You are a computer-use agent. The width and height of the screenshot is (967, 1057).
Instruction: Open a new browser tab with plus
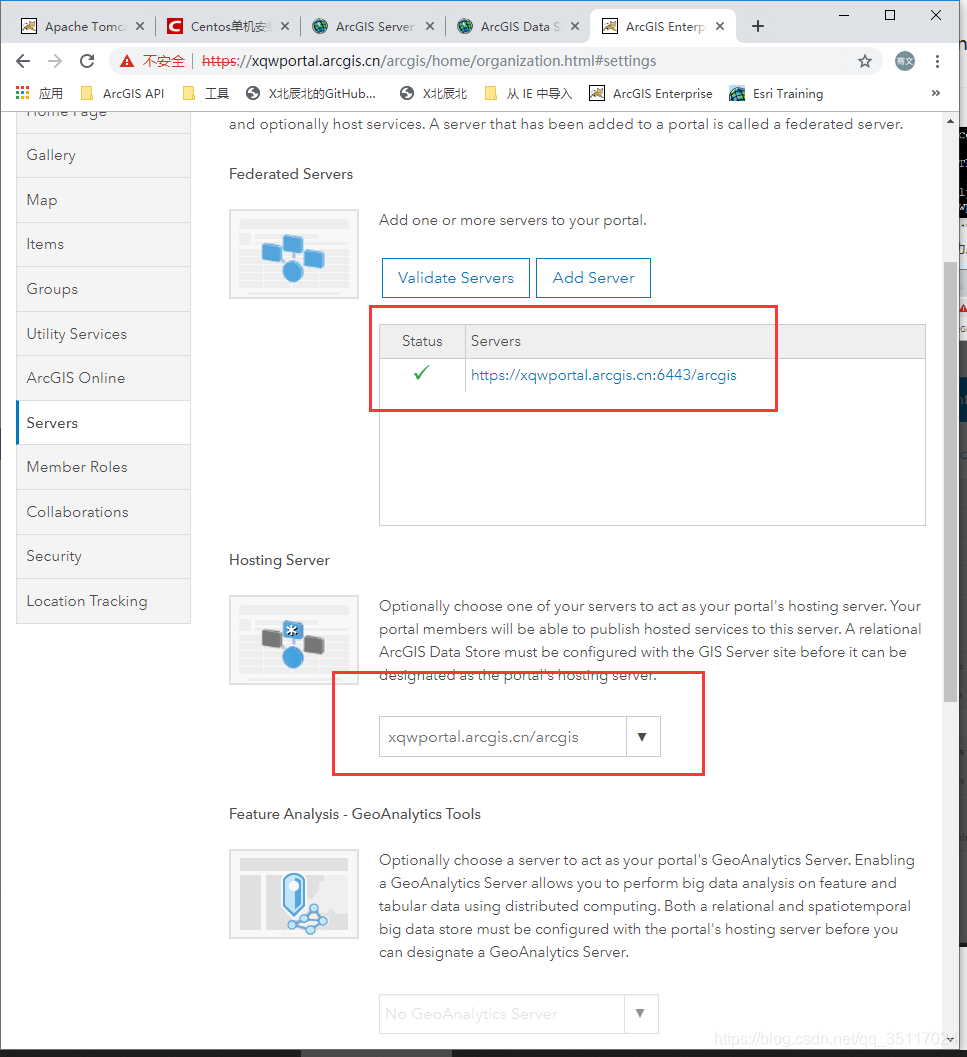758,26
